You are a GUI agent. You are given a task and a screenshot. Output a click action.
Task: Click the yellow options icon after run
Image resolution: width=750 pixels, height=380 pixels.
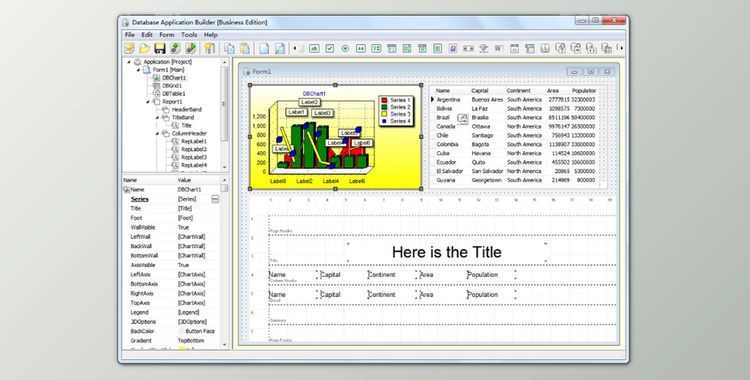pyautogui.click(x=209, y=48)
